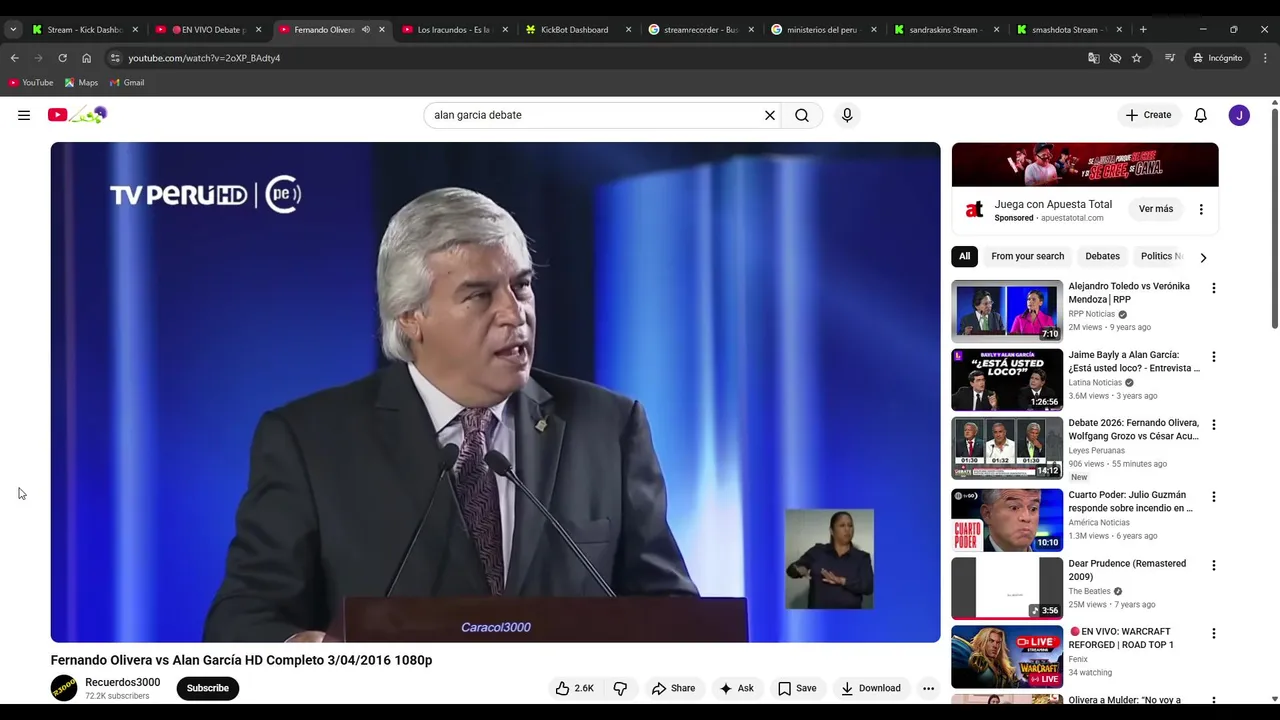Viewport: 1280px width, 720px height.
Task: Switch to Stream - Kick Dashboard tab
Action: point(86,30)
